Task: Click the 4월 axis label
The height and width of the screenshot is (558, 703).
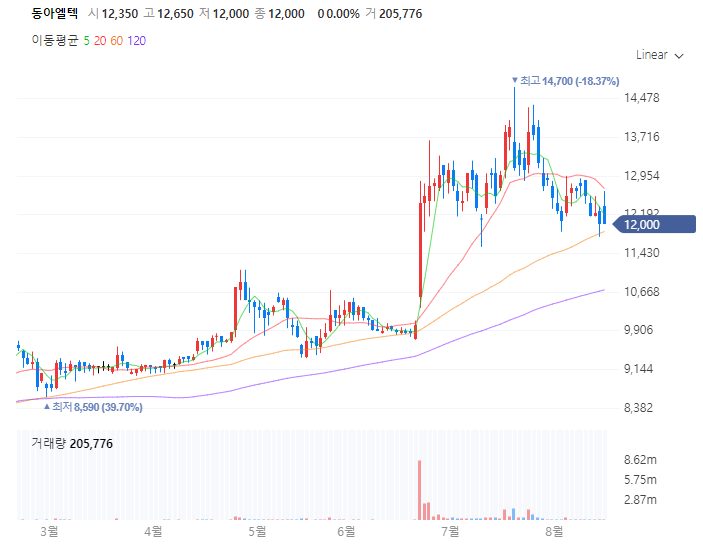Action: (153, 532)
